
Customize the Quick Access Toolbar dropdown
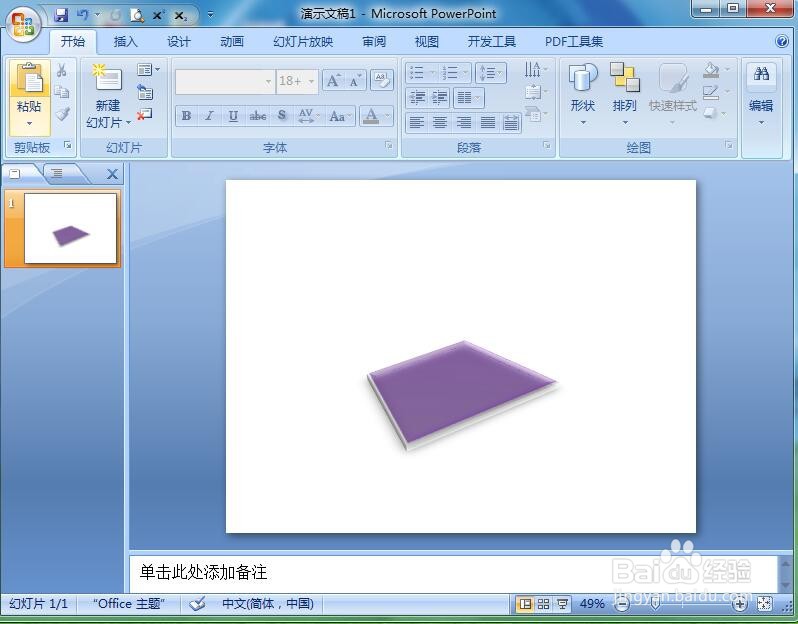point(210,15)
